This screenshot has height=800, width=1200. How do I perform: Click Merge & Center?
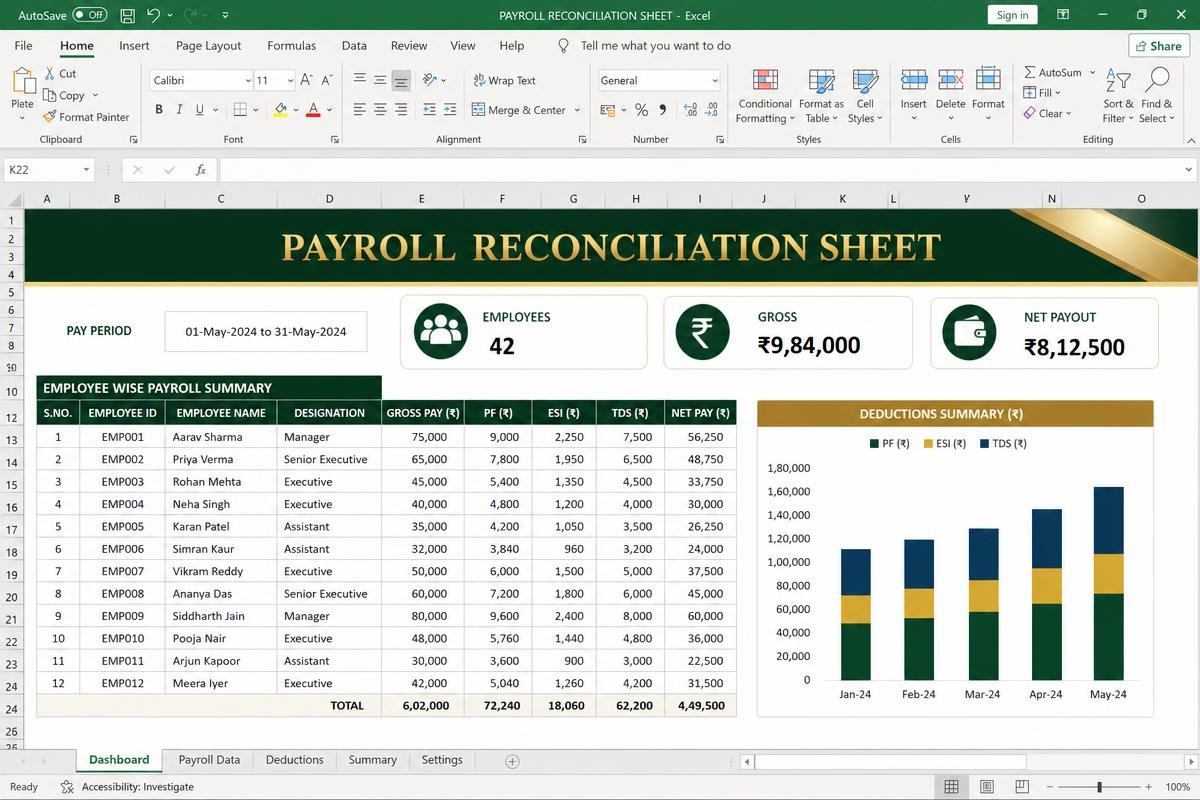coord(518,110)
